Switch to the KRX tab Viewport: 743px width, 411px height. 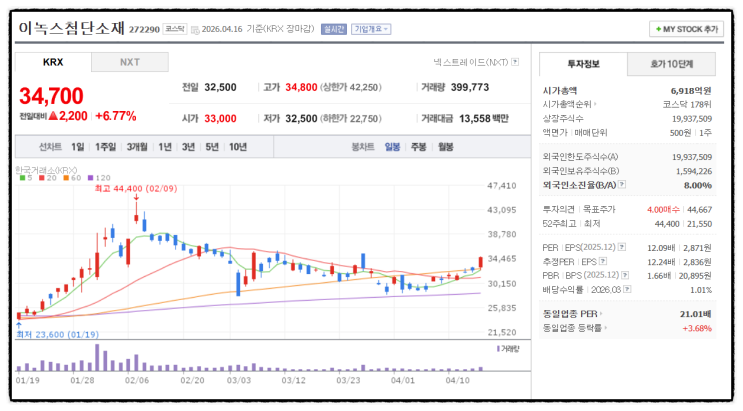click(x=53, y=62)
